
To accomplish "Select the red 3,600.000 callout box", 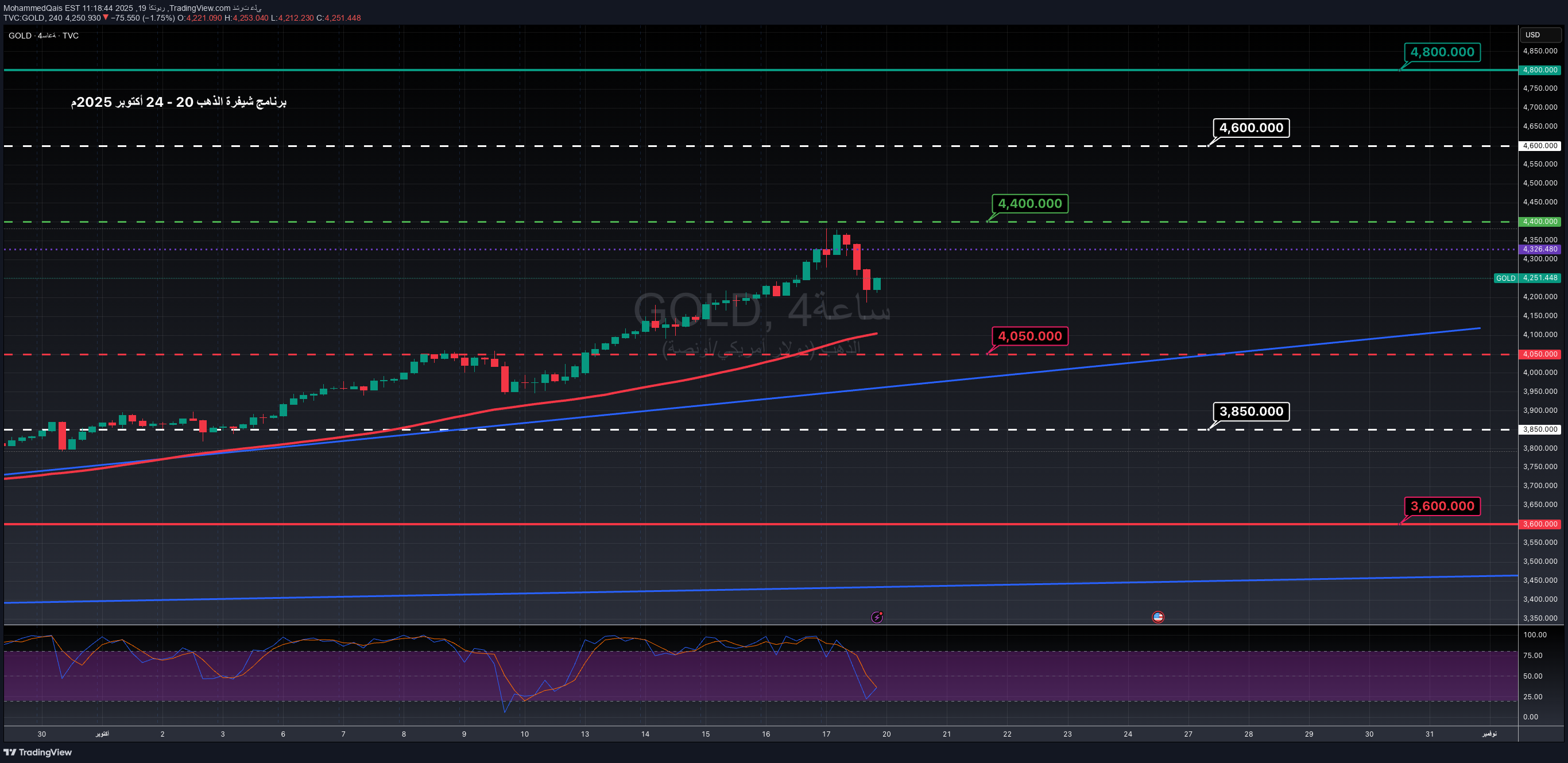I will 1442,506.
